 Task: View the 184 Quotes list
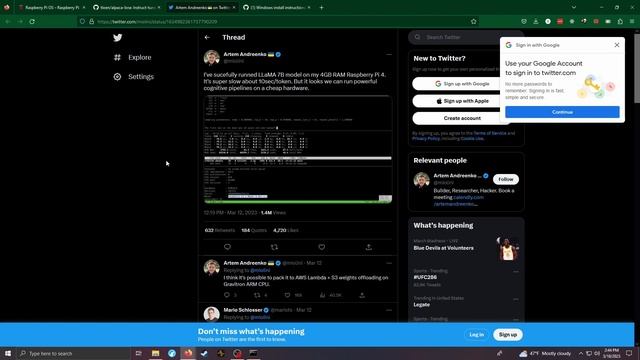coord(253,230)
